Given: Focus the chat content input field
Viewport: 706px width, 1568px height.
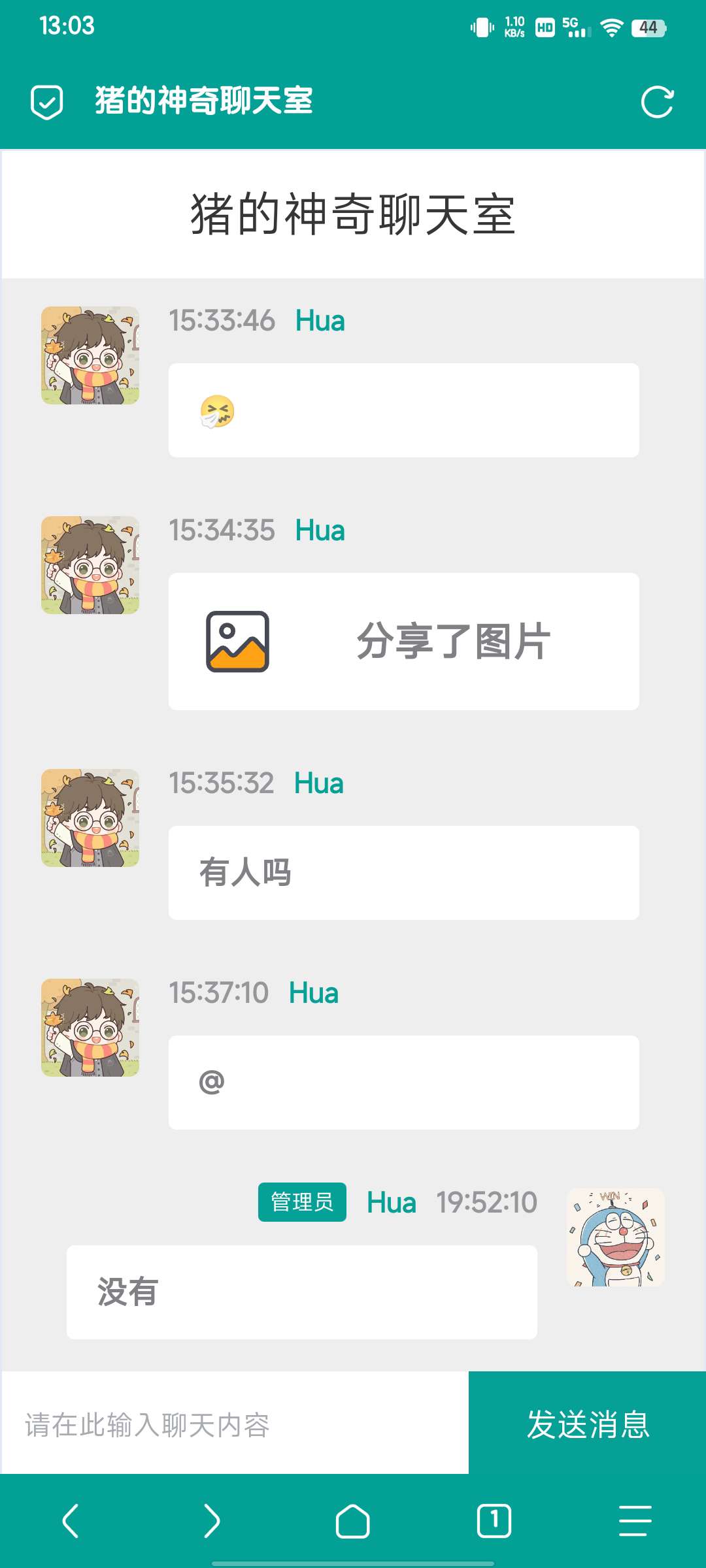Looking at the screenshot, I should [x=235, y=1422].
